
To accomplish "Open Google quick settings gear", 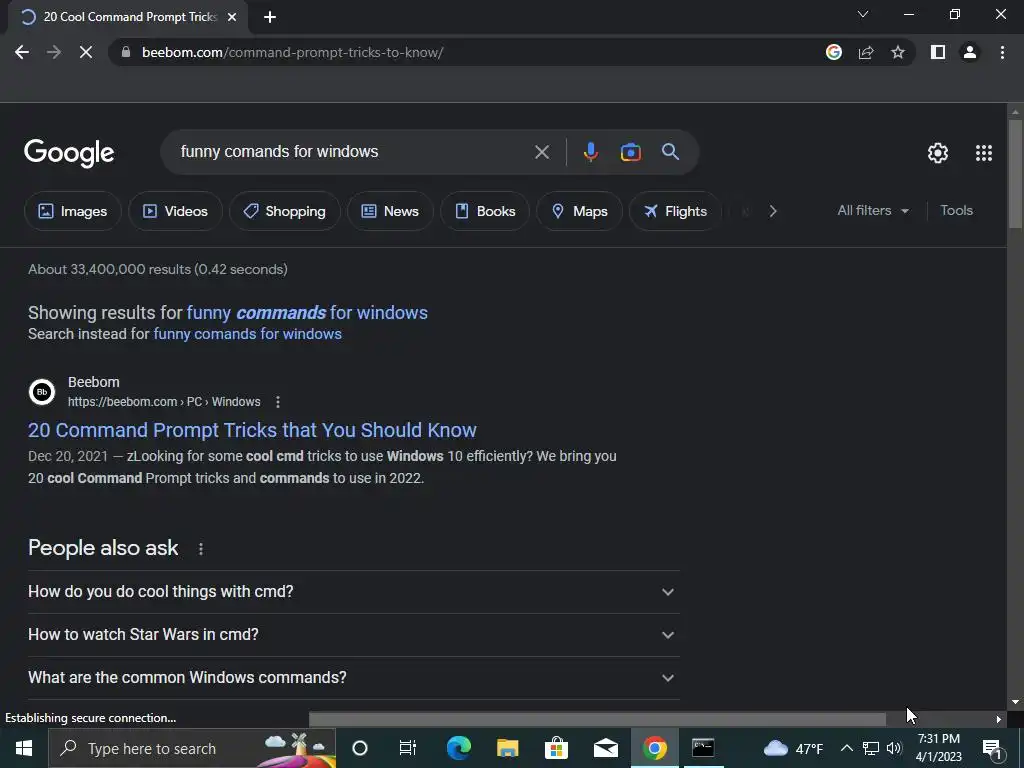I will (938, 153).
